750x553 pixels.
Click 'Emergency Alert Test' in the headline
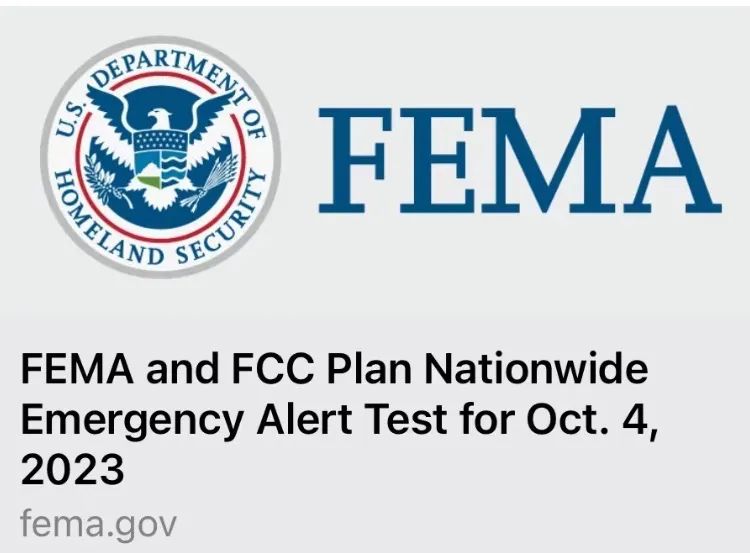tap(234, 420)
